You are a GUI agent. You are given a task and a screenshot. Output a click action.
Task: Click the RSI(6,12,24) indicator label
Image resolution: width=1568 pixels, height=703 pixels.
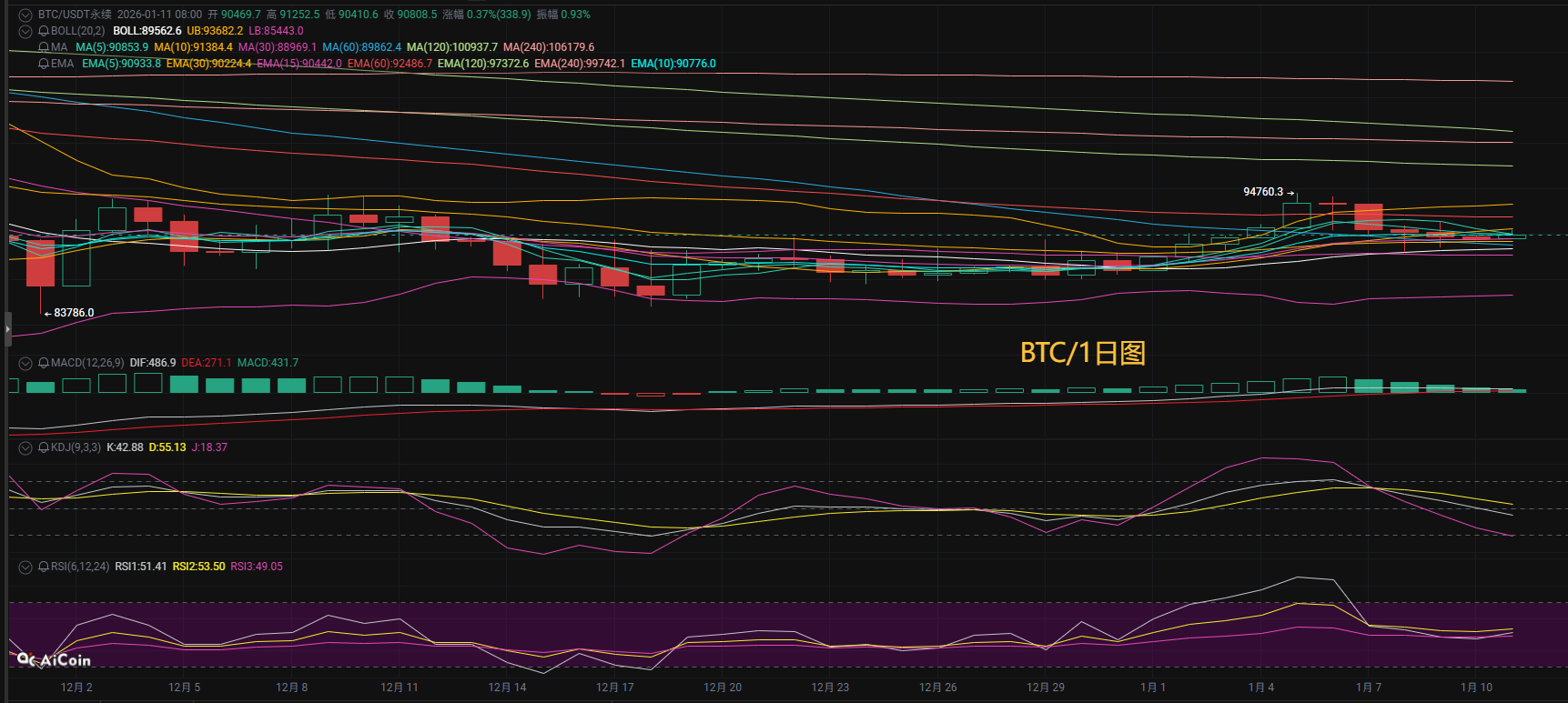coord(80,567)
